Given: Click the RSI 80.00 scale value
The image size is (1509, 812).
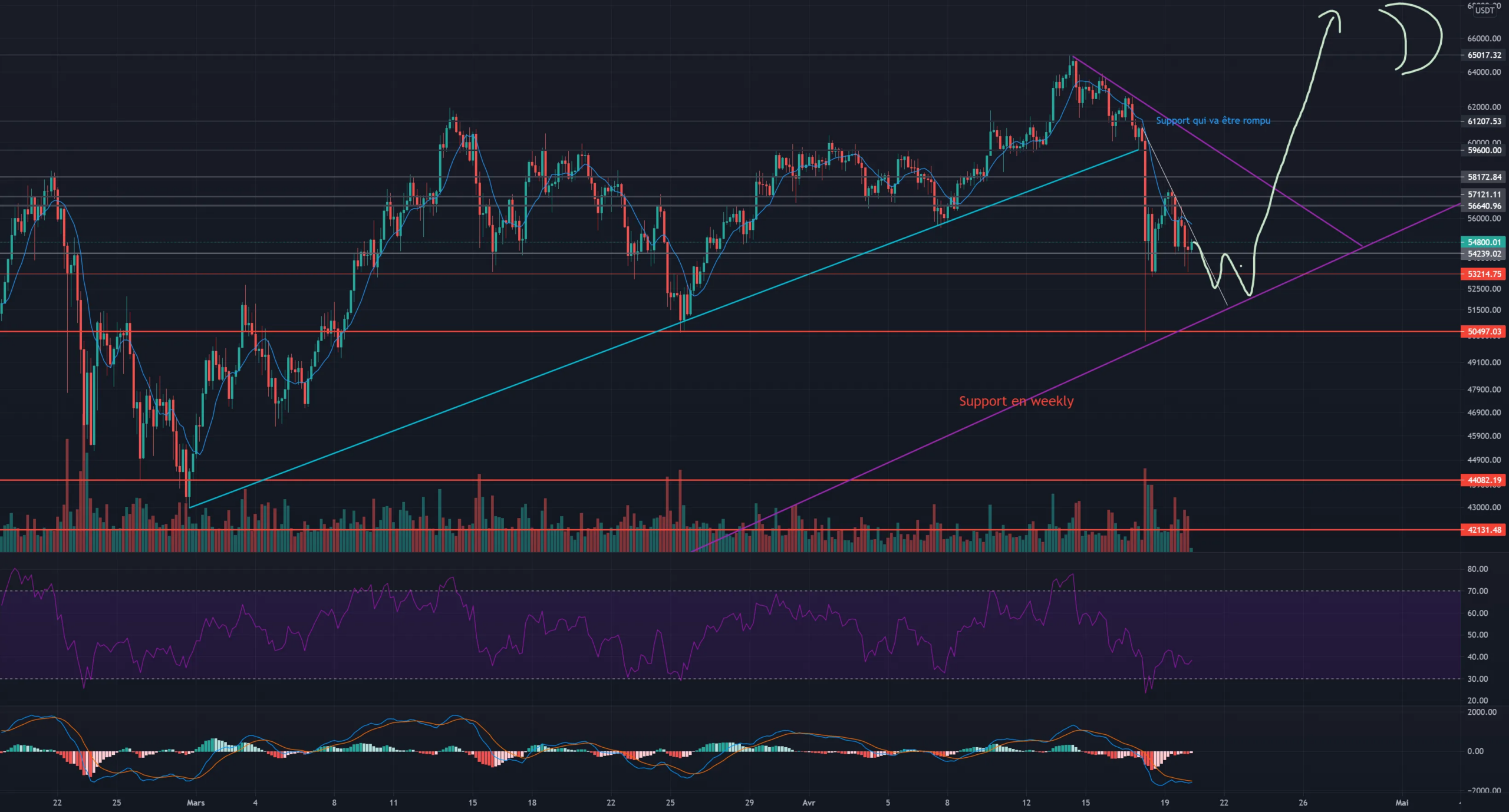Looking at the screenshot, I should tap(1477, 569).
